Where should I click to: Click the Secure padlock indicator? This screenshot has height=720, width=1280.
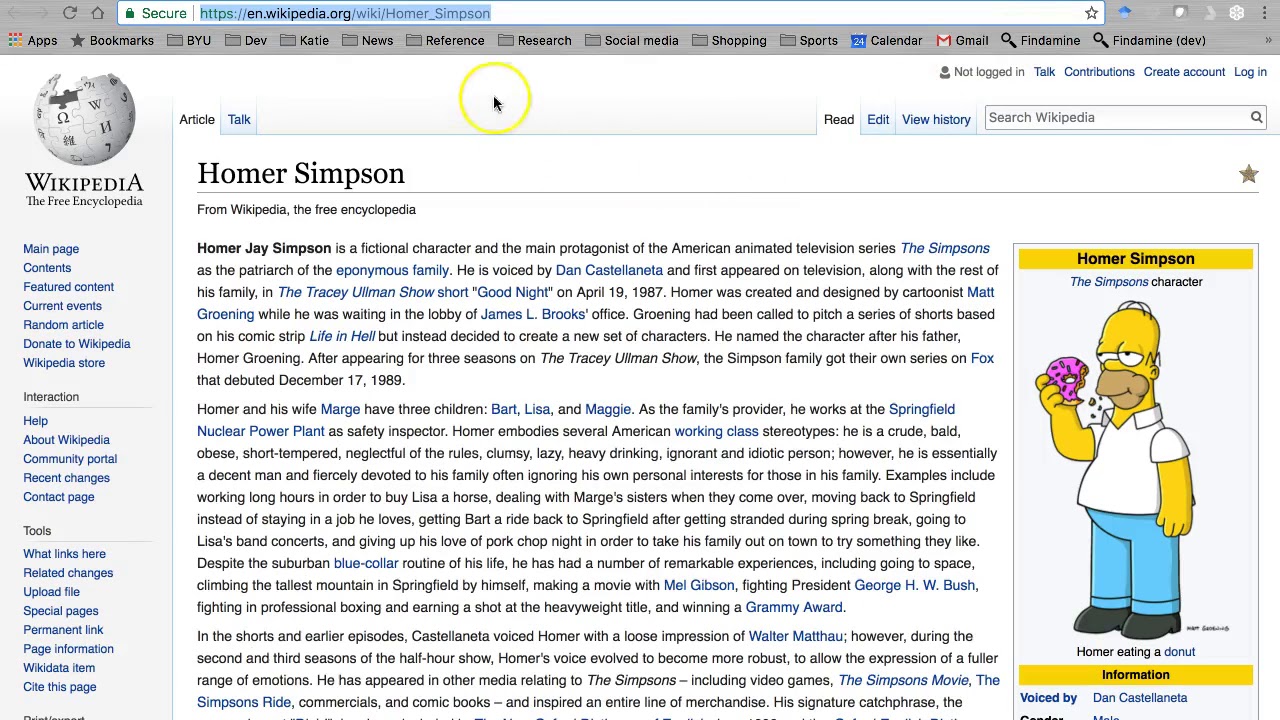coord(154,13)
